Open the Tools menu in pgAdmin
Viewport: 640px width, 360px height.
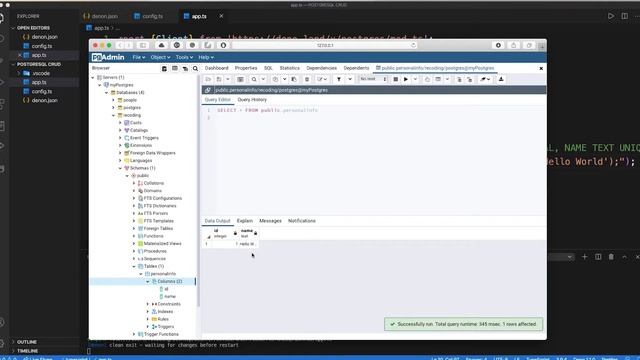click(184, 58)
